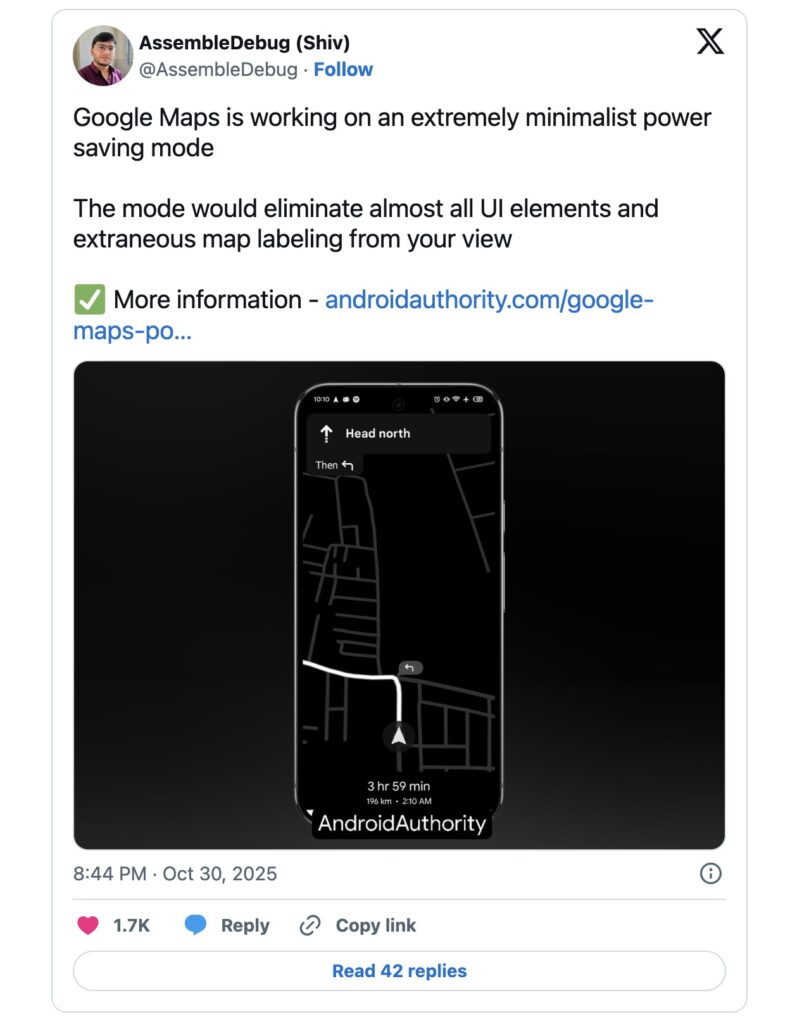Click the 1.7K likes count
This screenshot has width=790, height=1024.
click(x=131, y=925)
